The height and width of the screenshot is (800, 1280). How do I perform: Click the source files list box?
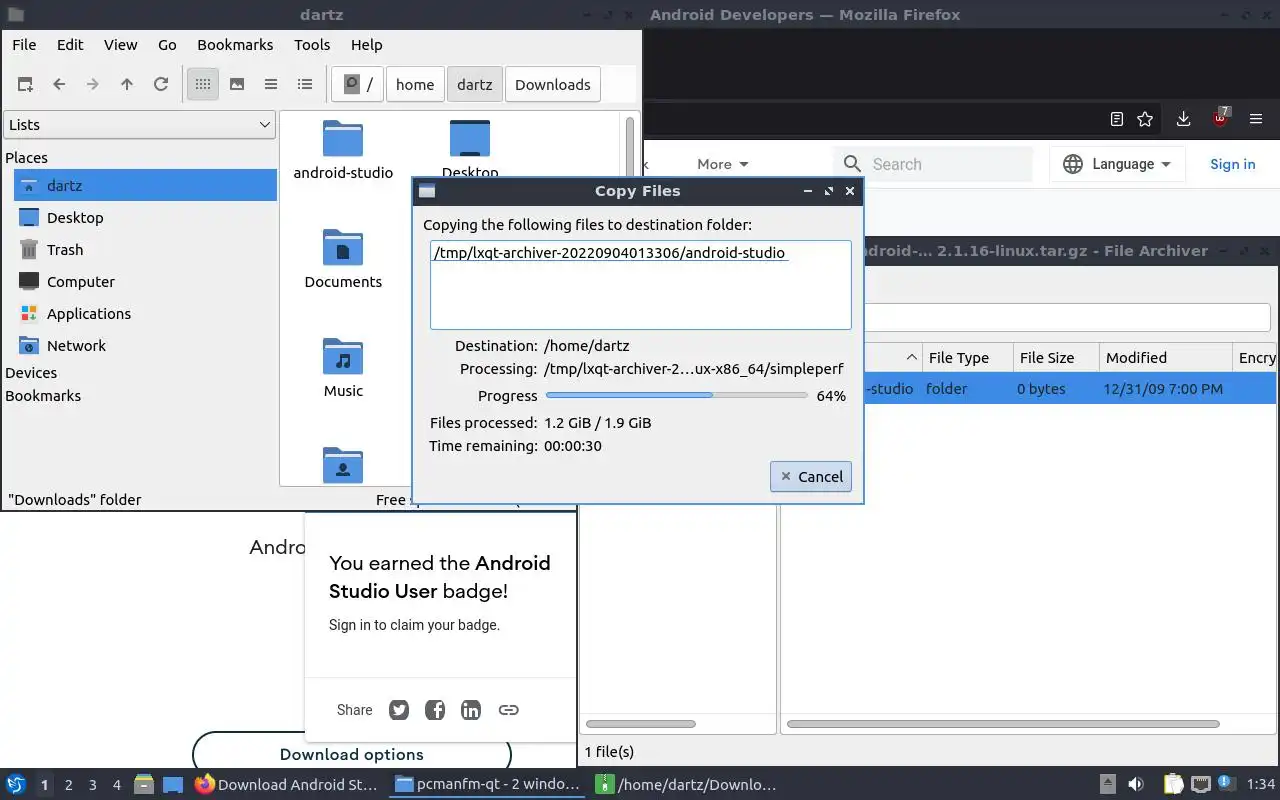pyautogui.click(x=640, y=284)
